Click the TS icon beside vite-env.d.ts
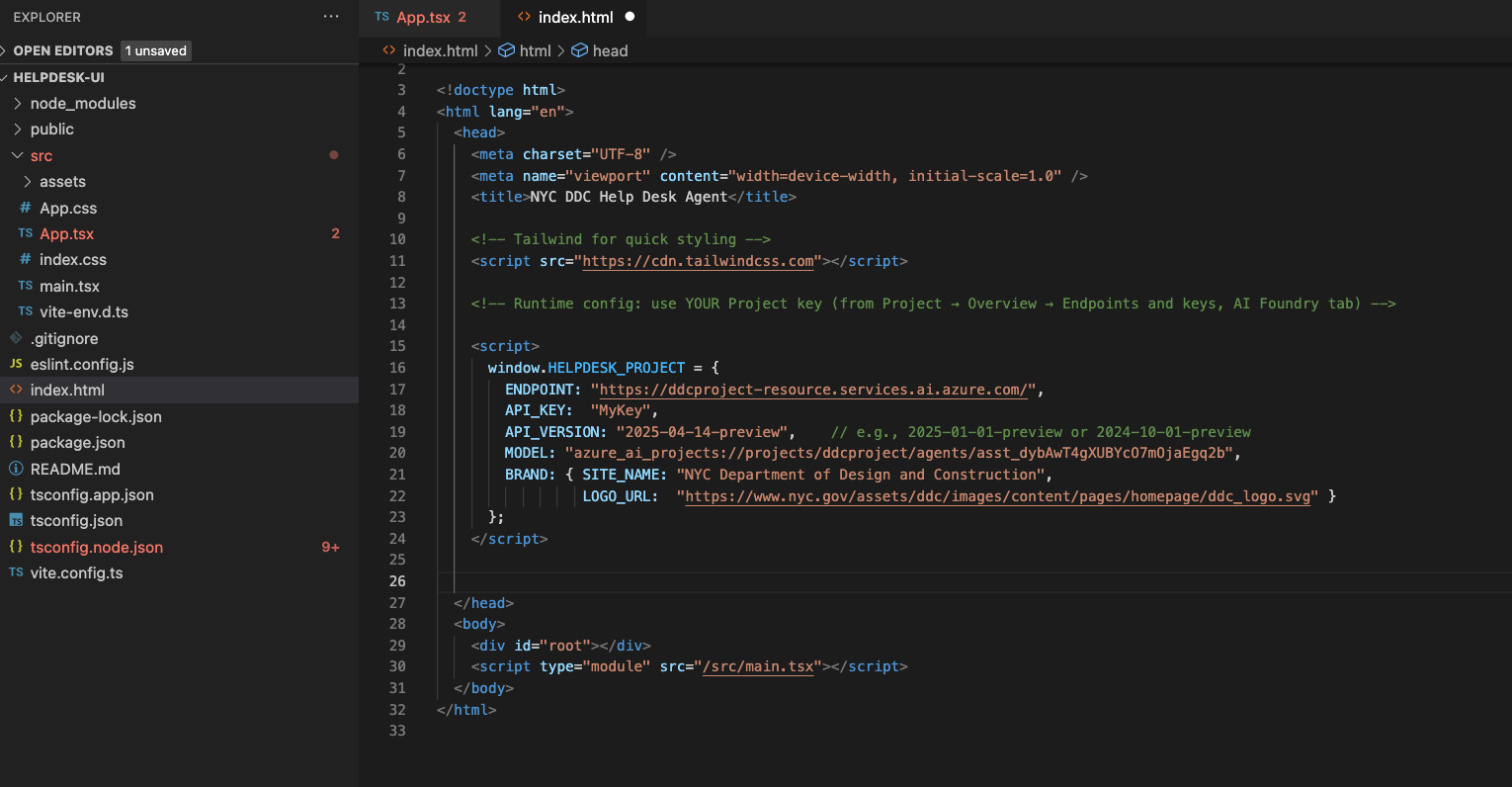Image resolution: width=1512 pixels, height=787 pixels. 26,311
